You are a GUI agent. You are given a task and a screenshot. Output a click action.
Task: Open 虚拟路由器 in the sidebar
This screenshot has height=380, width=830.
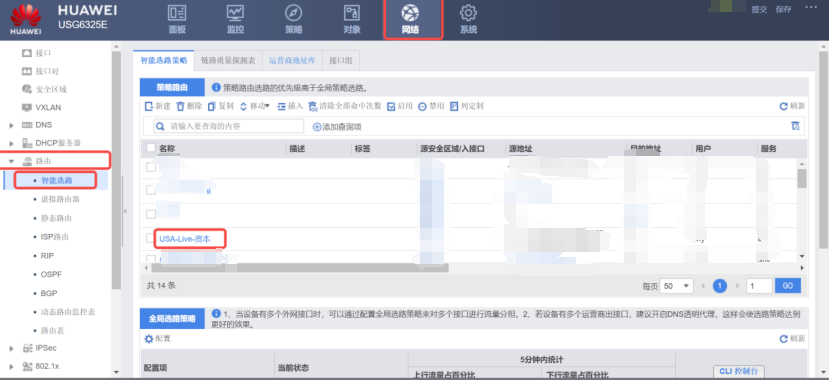60,199
